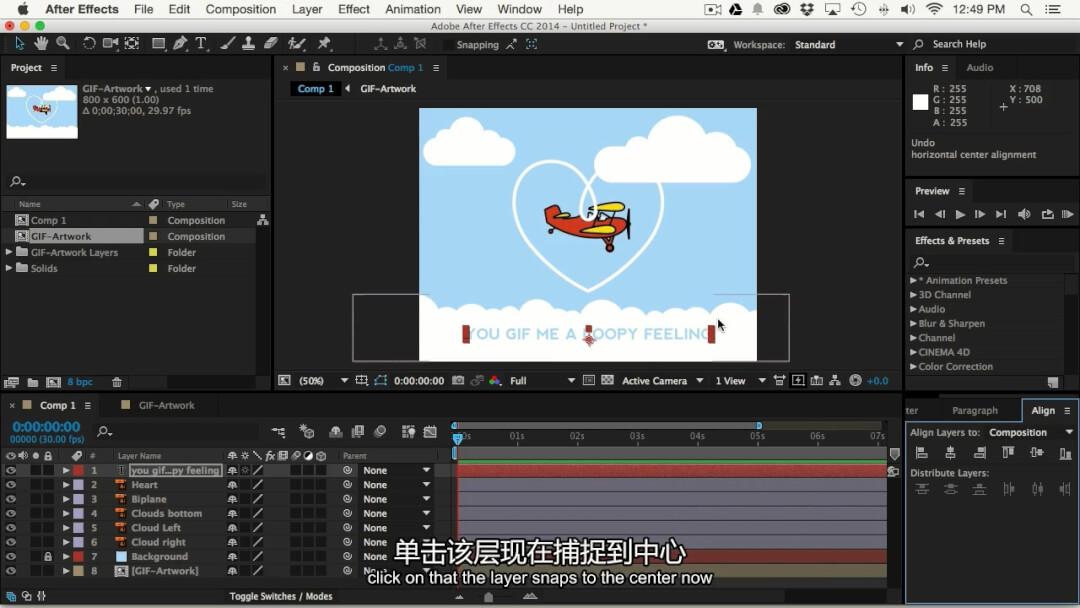Toggle transparency grid in composition viewer
This screenshot has width=1080, height=608.
[x=607, y=380]
